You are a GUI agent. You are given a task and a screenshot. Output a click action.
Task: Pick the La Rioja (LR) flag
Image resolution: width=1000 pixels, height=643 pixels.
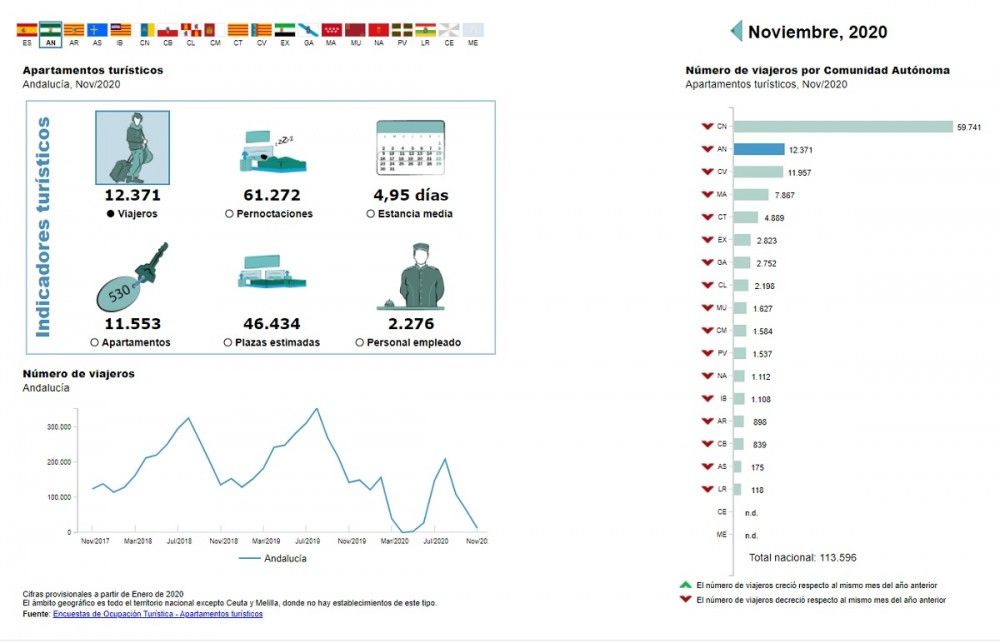(x=425, y=30)
